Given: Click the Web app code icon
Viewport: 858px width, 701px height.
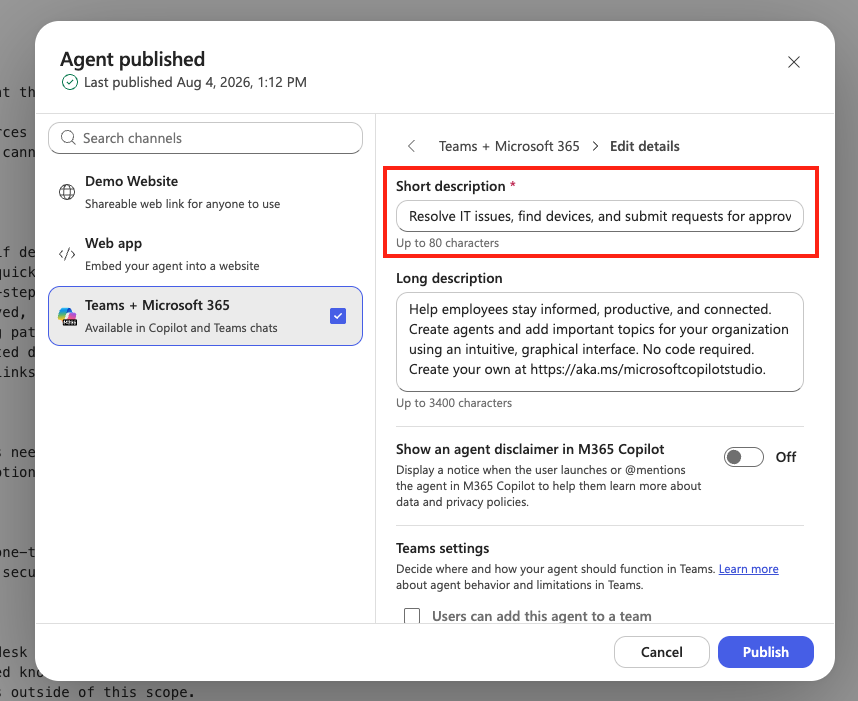Looking at the screenshot, I should click(x=67, y=254).
